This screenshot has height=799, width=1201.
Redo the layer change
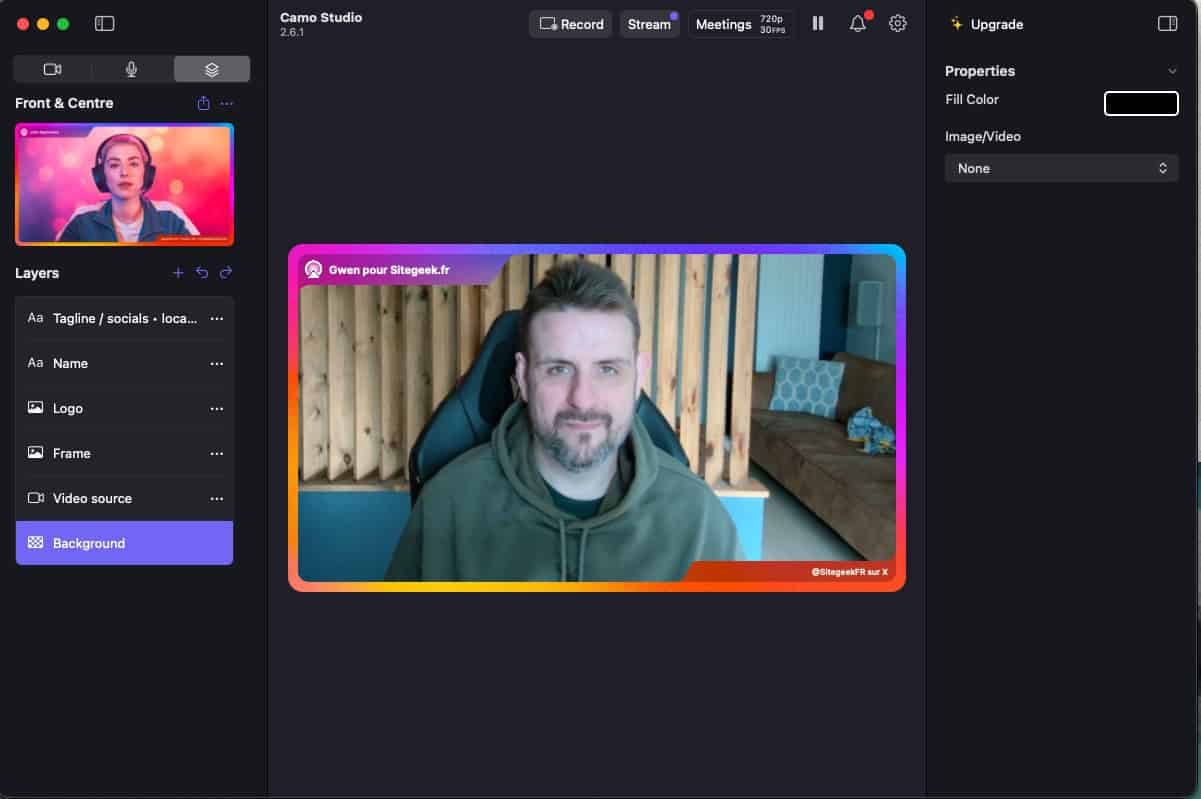tap(226, 273)
